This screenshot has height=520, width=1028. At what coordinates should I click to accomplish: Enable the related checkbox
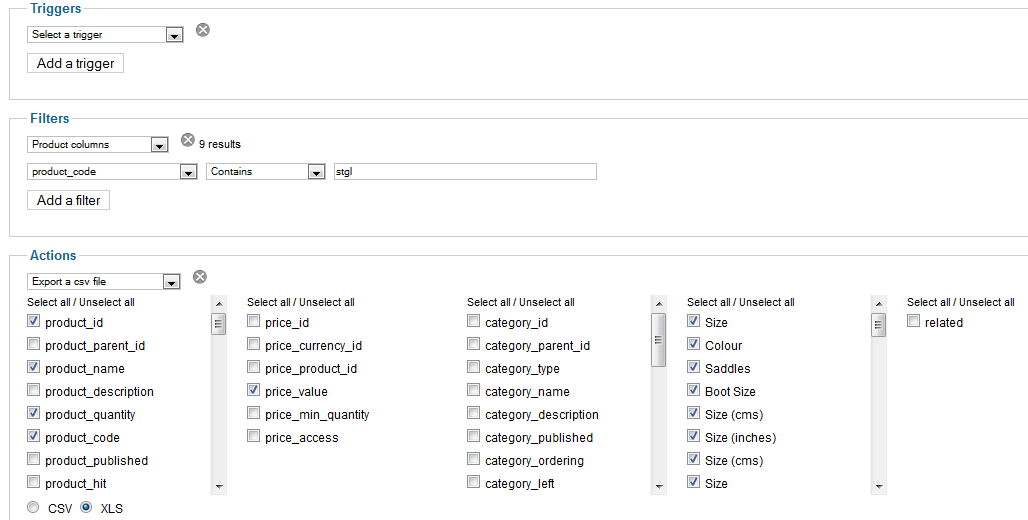[x=913, y=321]
